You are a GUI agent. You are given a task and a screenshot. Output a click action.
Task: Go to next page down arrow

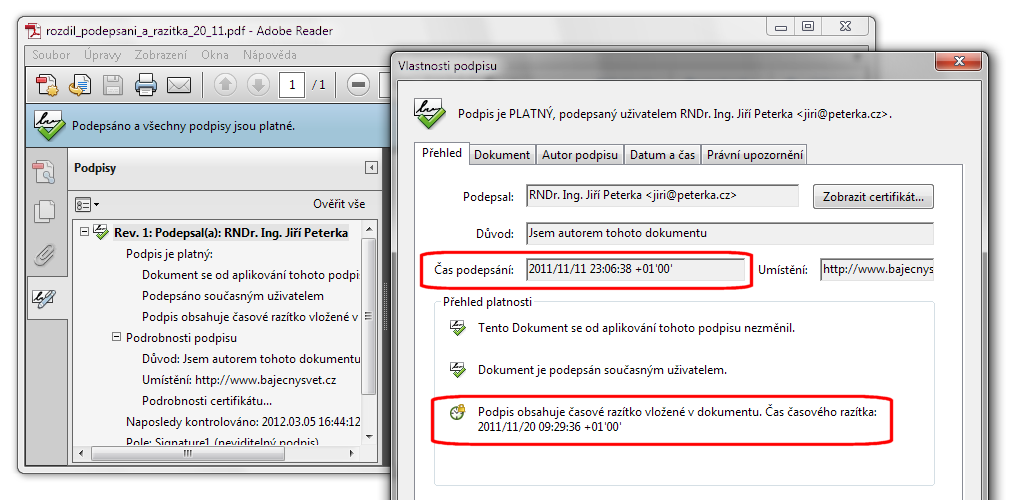pos(258,85)
